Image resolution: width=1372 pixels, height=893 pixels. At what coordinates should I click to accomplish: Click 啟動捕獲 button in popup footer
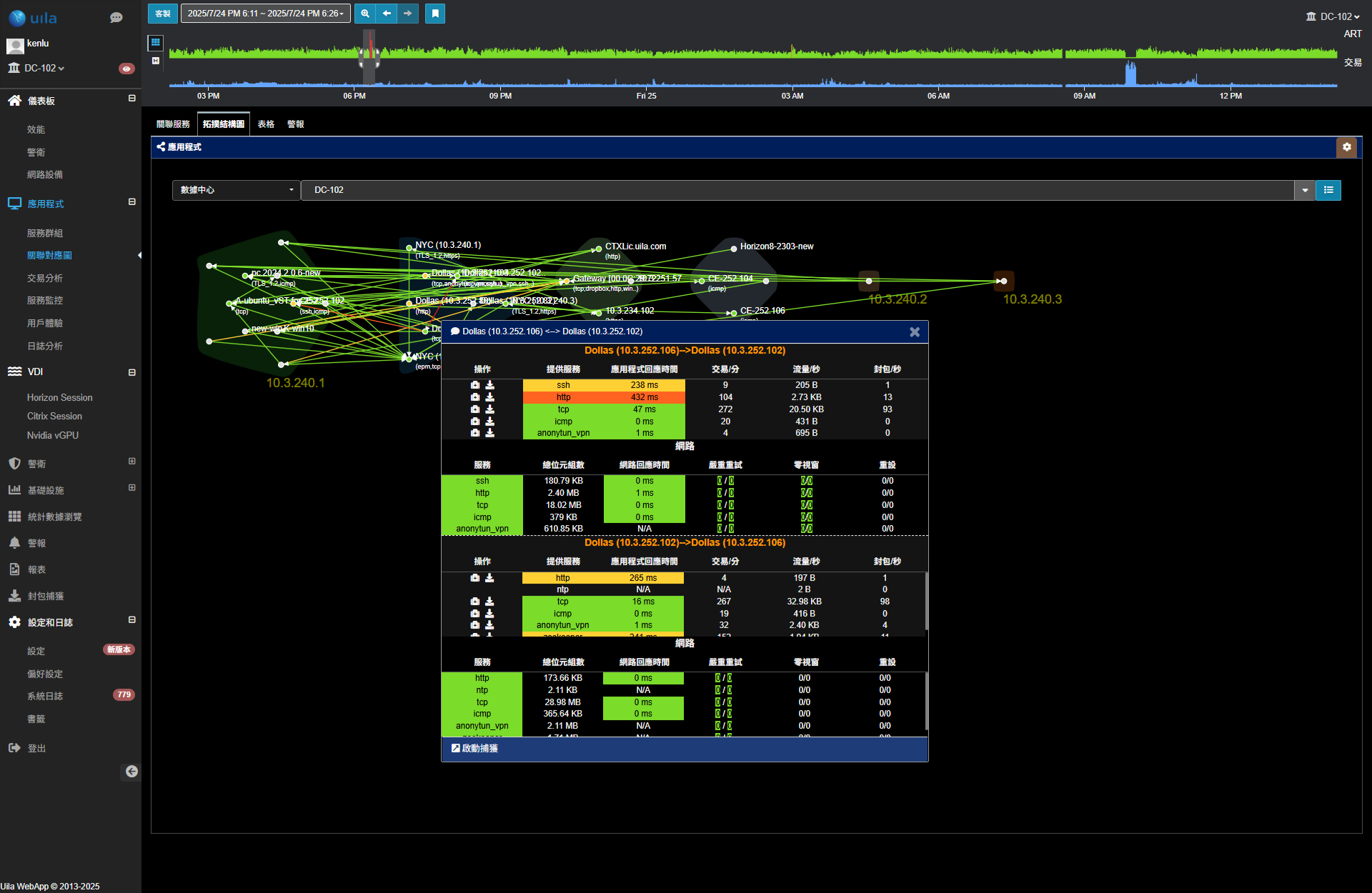pyautogui.click(x=474, y=748)
